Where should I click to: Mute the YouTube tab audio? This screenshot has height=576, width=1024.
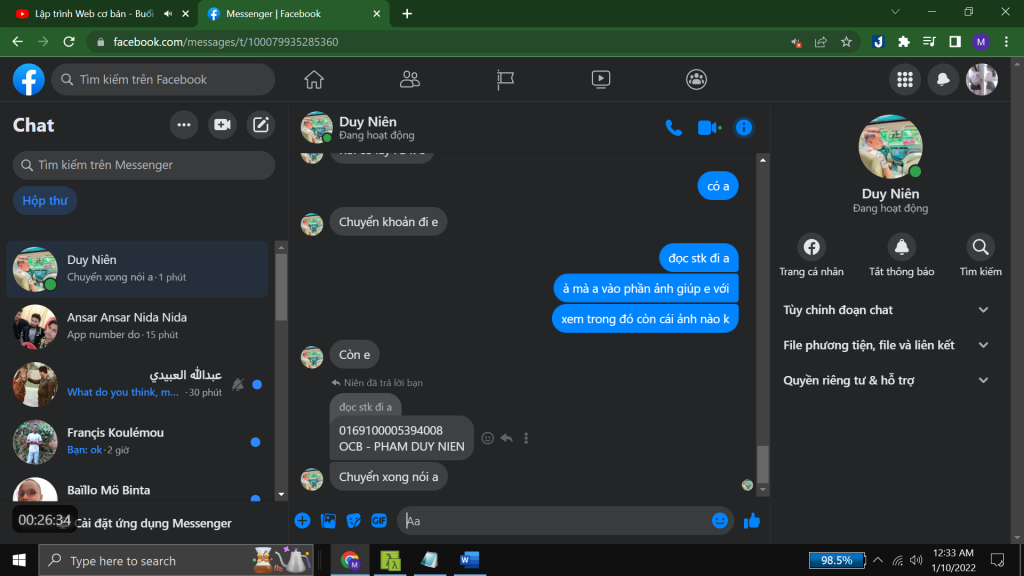[x=167, y=14]
